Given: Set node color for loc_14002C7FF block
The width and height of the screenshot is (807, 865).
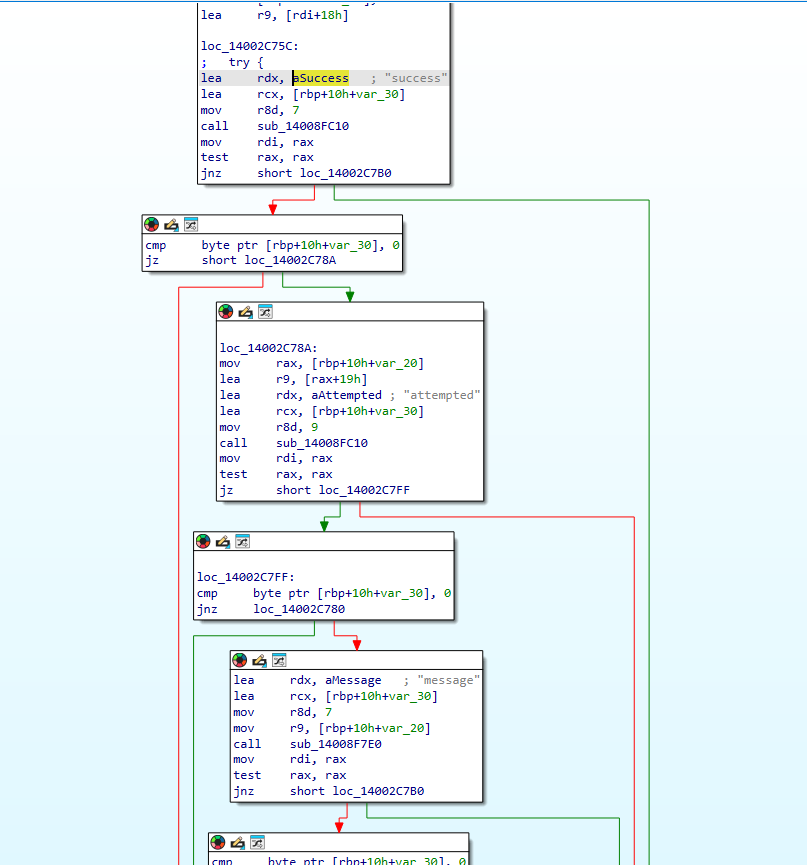Looking at the screenshot, I should (203, 542).
